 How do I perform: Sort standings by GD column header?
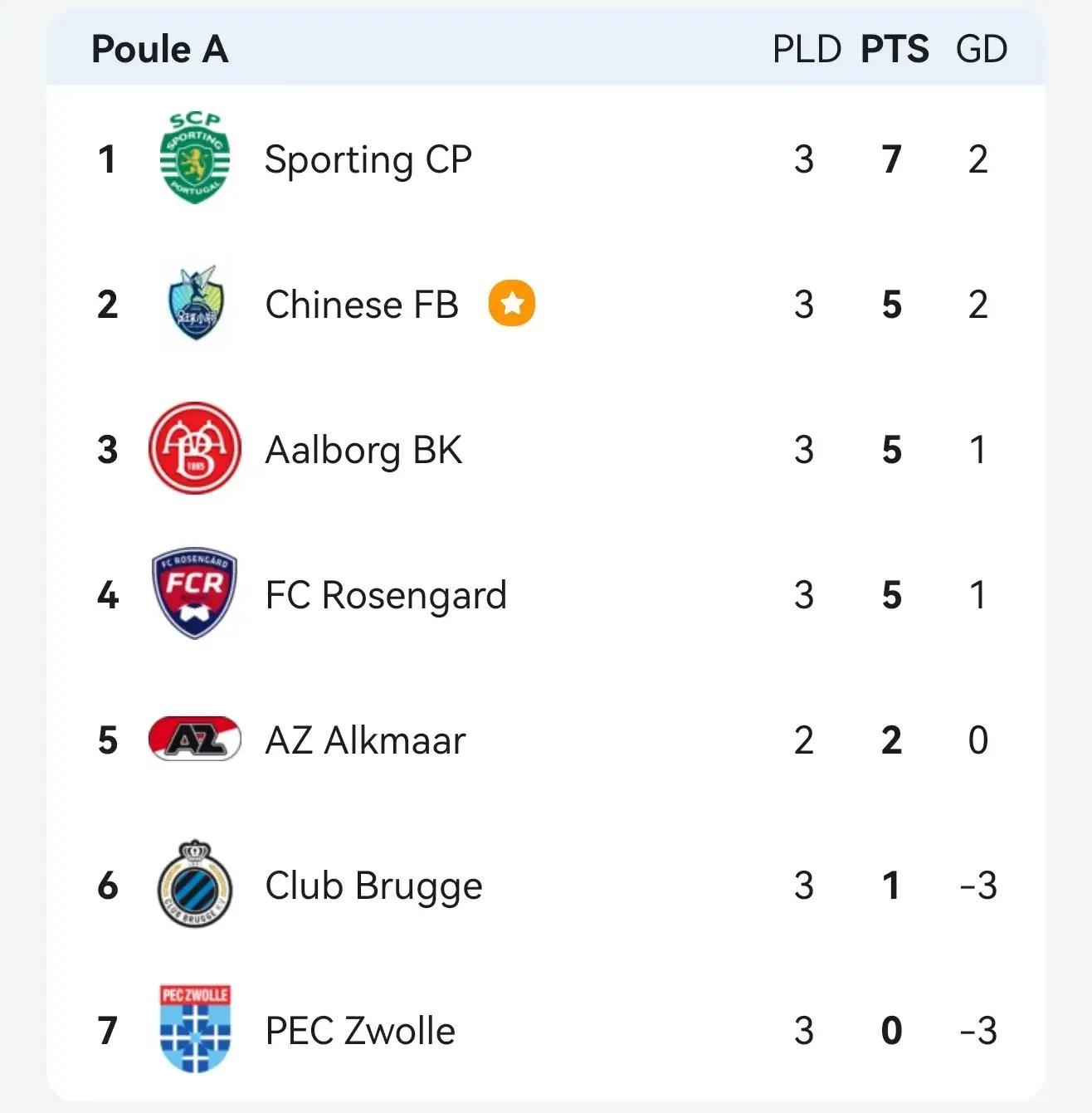click(x=981, y=49)
